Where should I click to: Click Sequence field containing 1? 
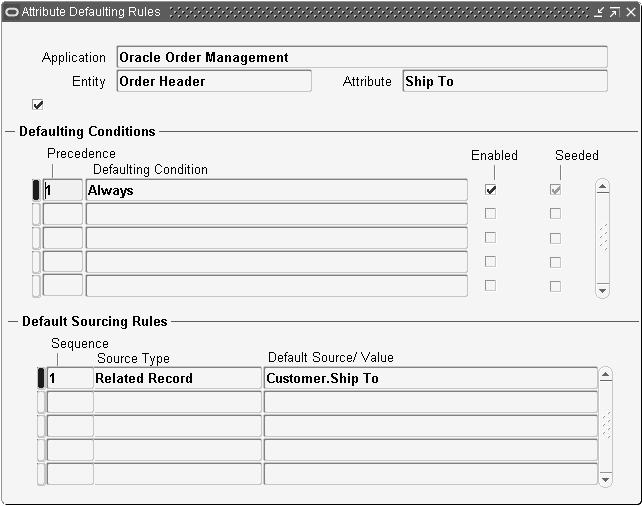[x=70, y=378]
